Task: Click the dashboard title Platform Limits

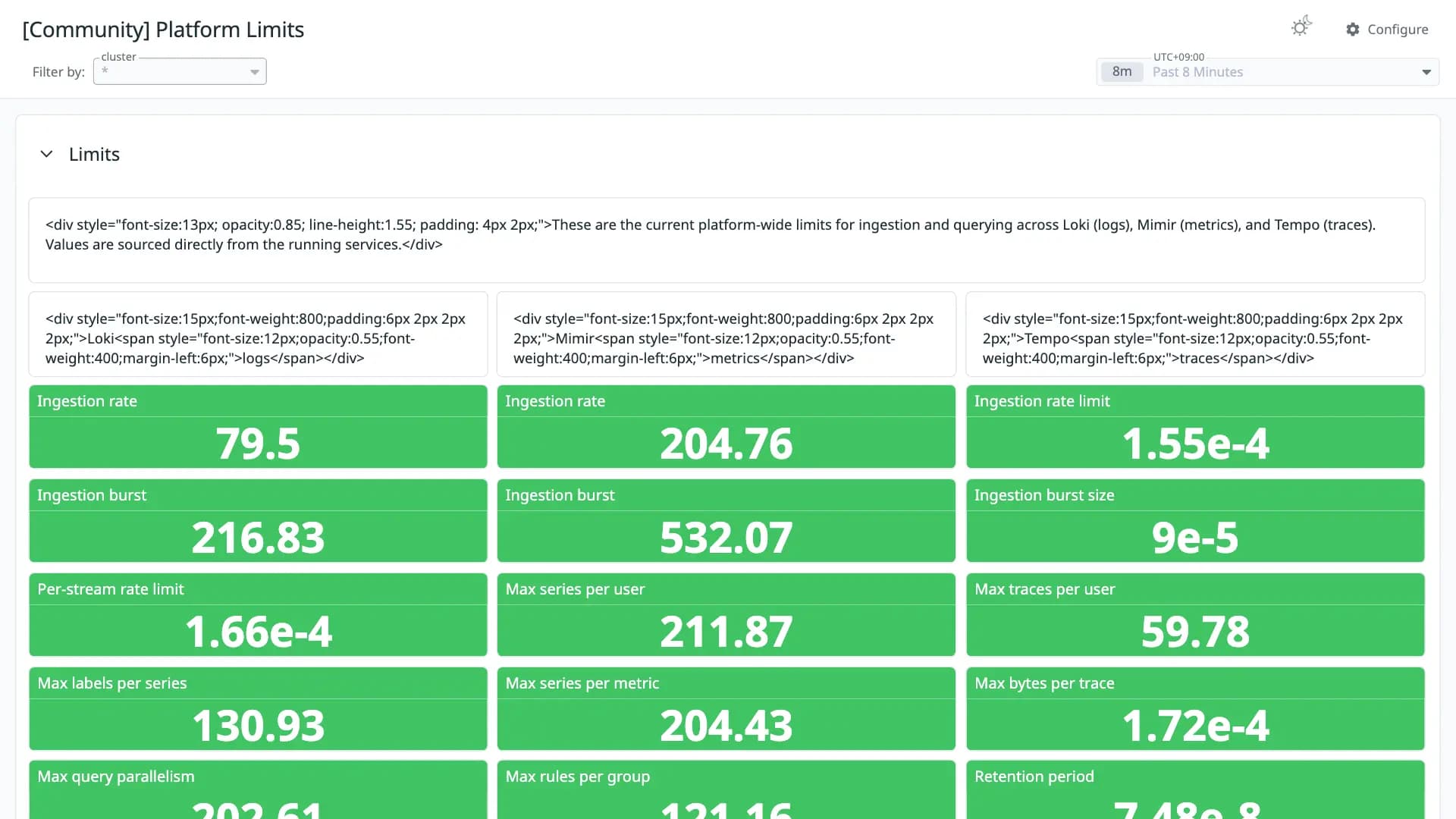Action: pos(163,30)
